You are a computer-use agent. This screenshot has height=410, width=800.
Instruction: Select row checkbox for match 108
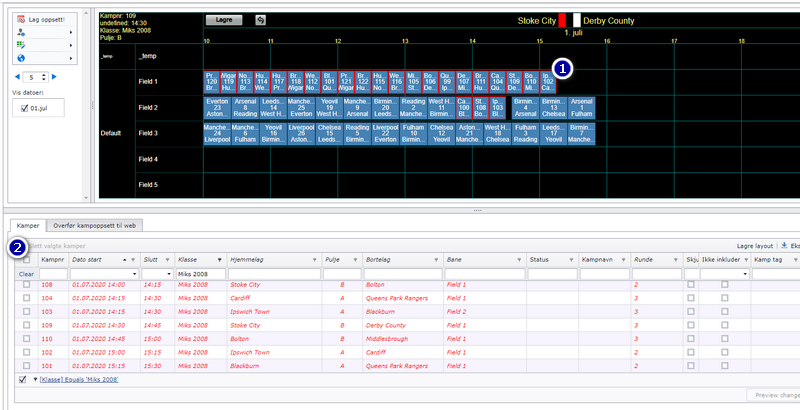click(27, 285)
